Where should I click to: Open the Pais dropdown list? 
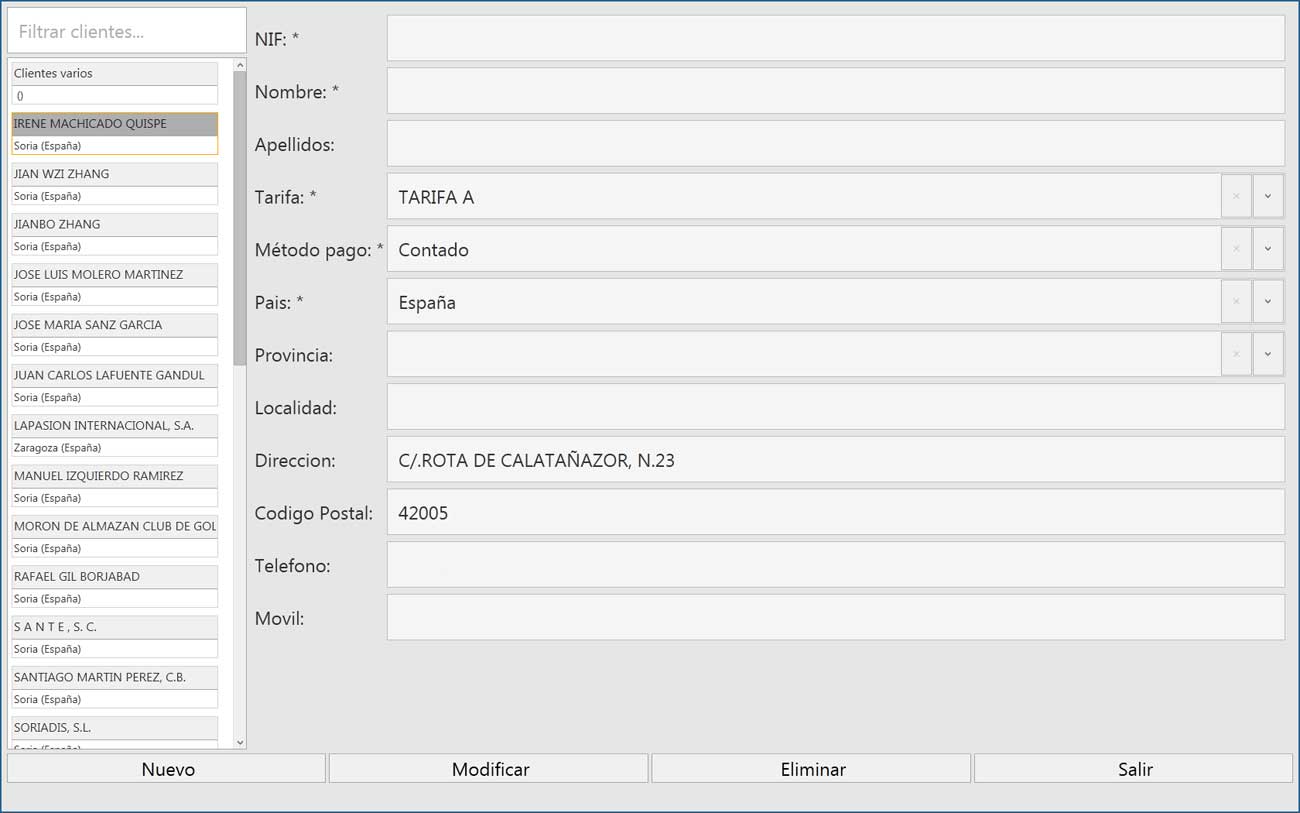click(1268, 302)
